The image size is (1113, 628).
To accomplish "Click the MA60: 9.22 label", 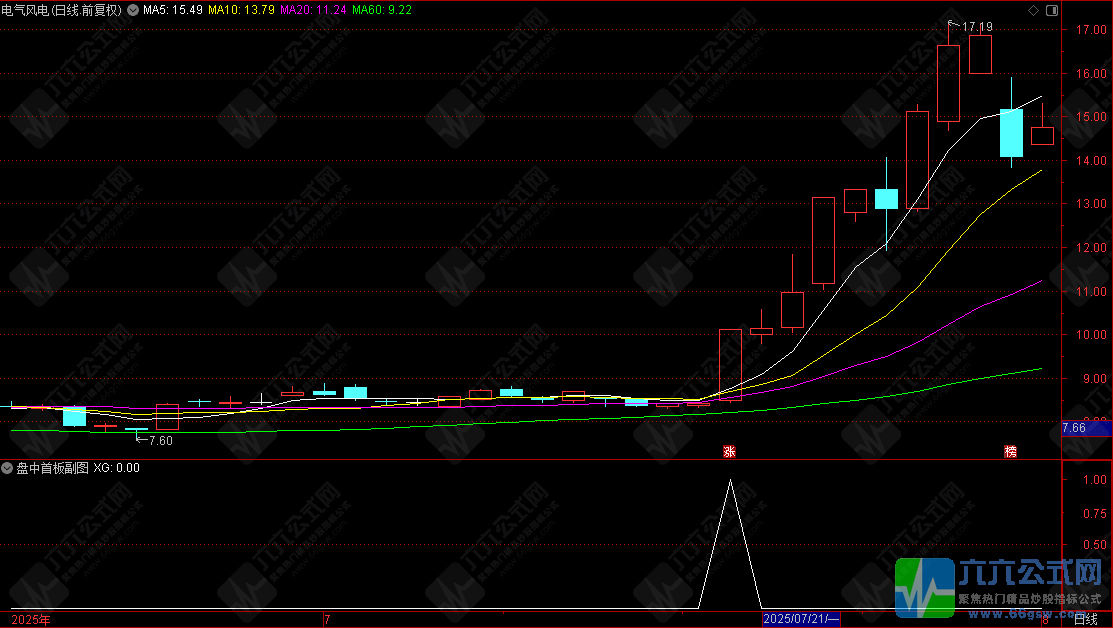I will pyautogui.click(x=382, y=10).
